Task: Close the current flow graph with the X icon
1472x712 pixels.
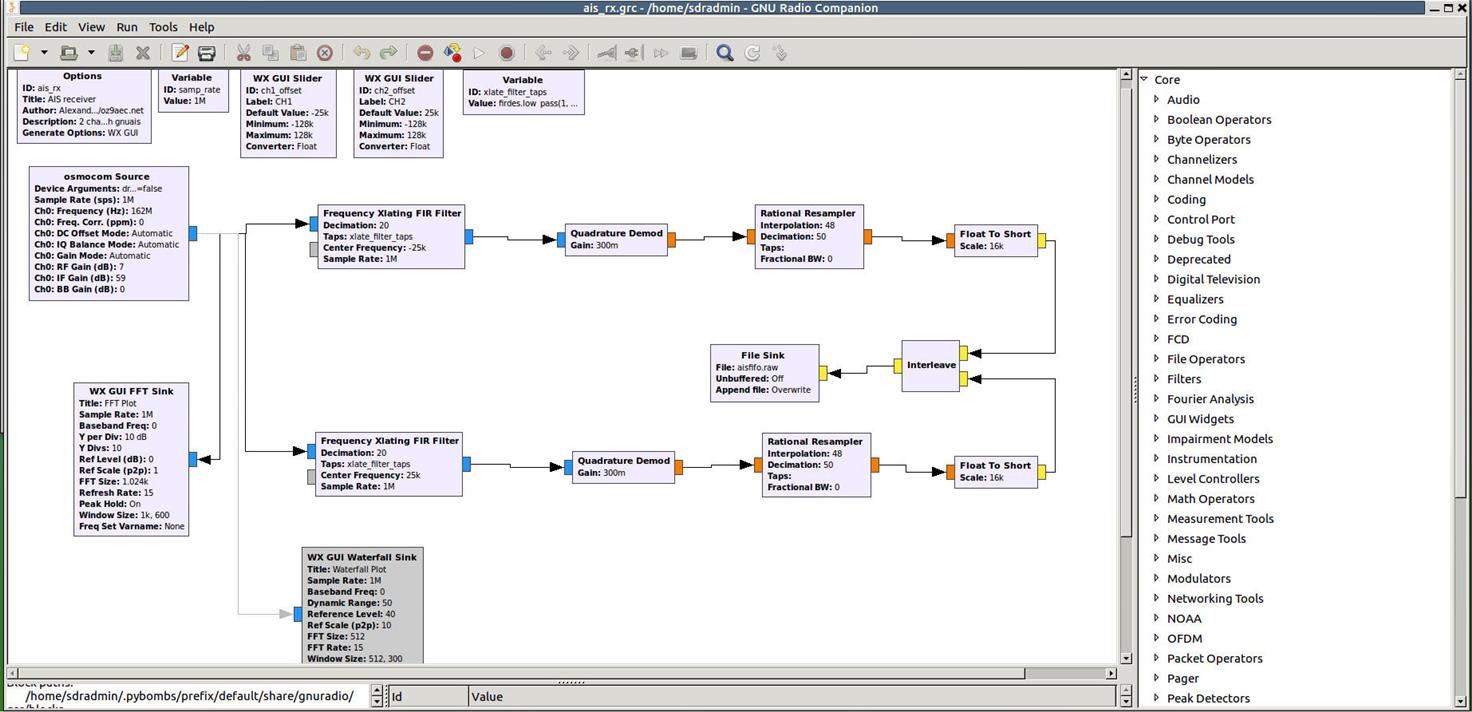Action: (142, 53)
